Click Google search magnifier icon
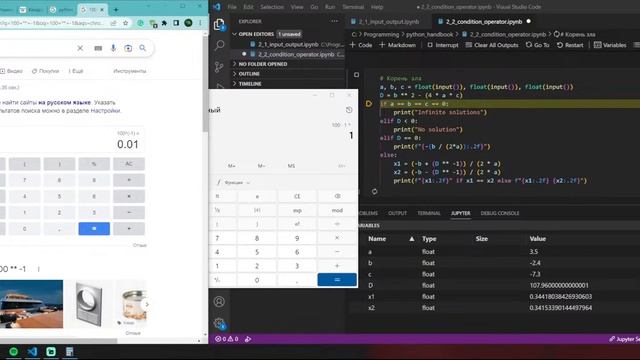 [x=142, y=48]
